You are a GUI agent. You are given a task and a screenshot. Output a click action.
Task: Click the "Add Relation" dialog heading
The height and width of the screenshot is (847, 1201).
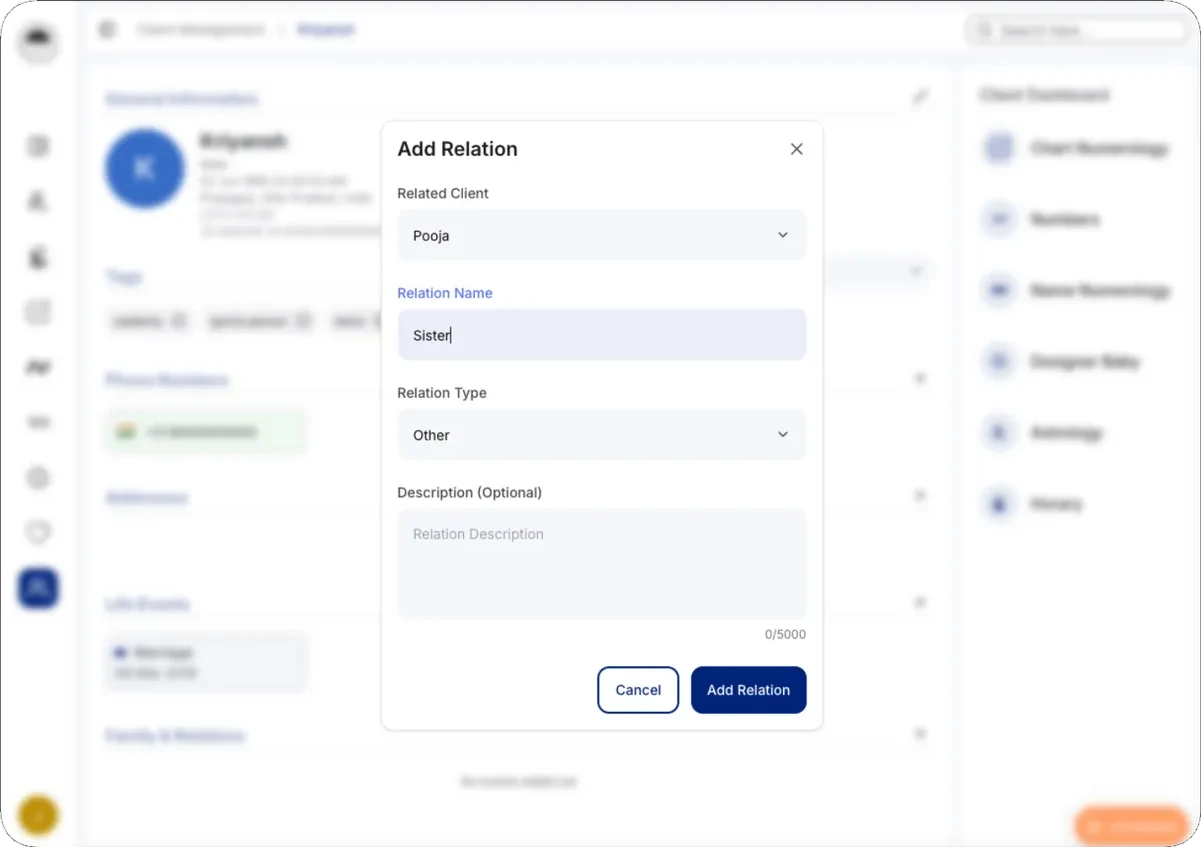(x=457, y=149)
